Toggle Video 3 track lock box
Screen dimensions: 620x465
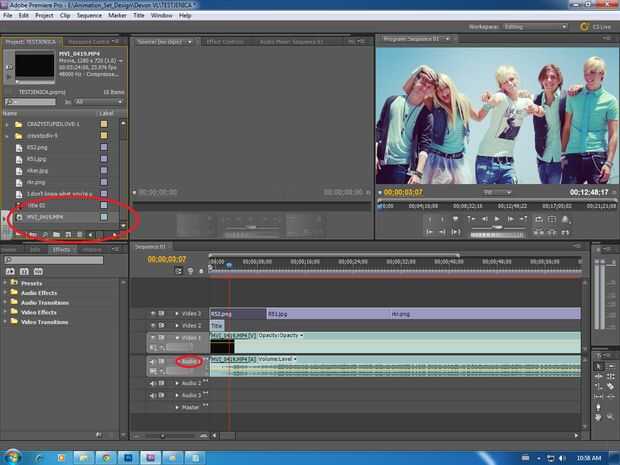tap(161, 314)
